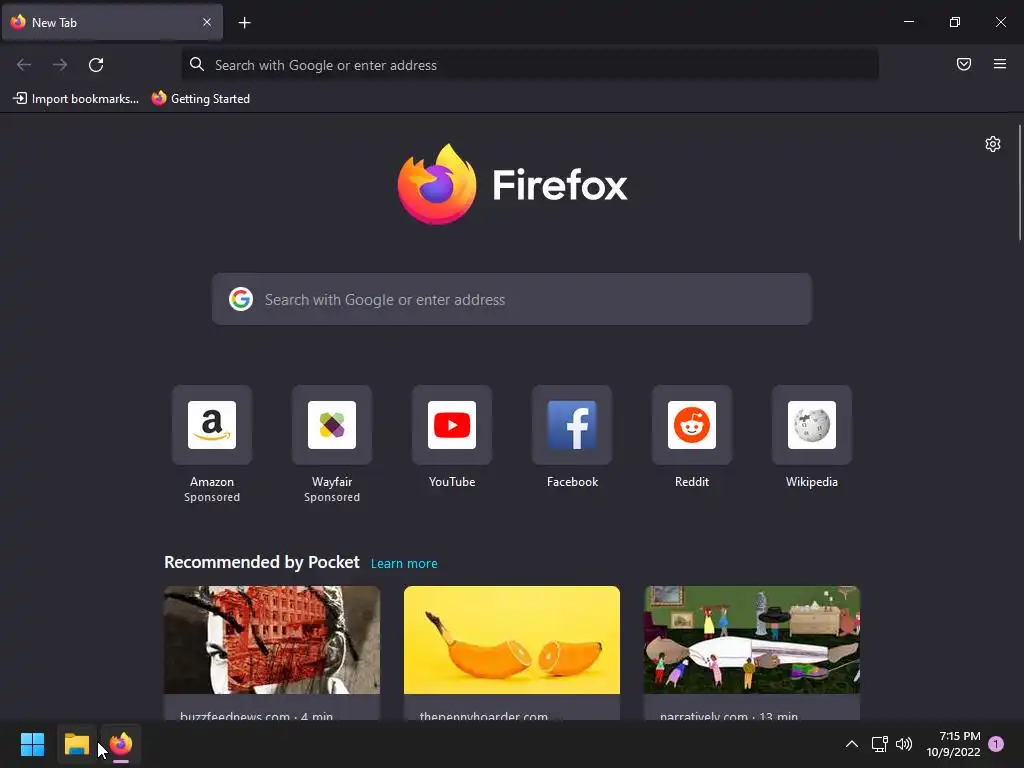Click the Forward navigation arrow
1024x768 pixels.
(60, 65)
